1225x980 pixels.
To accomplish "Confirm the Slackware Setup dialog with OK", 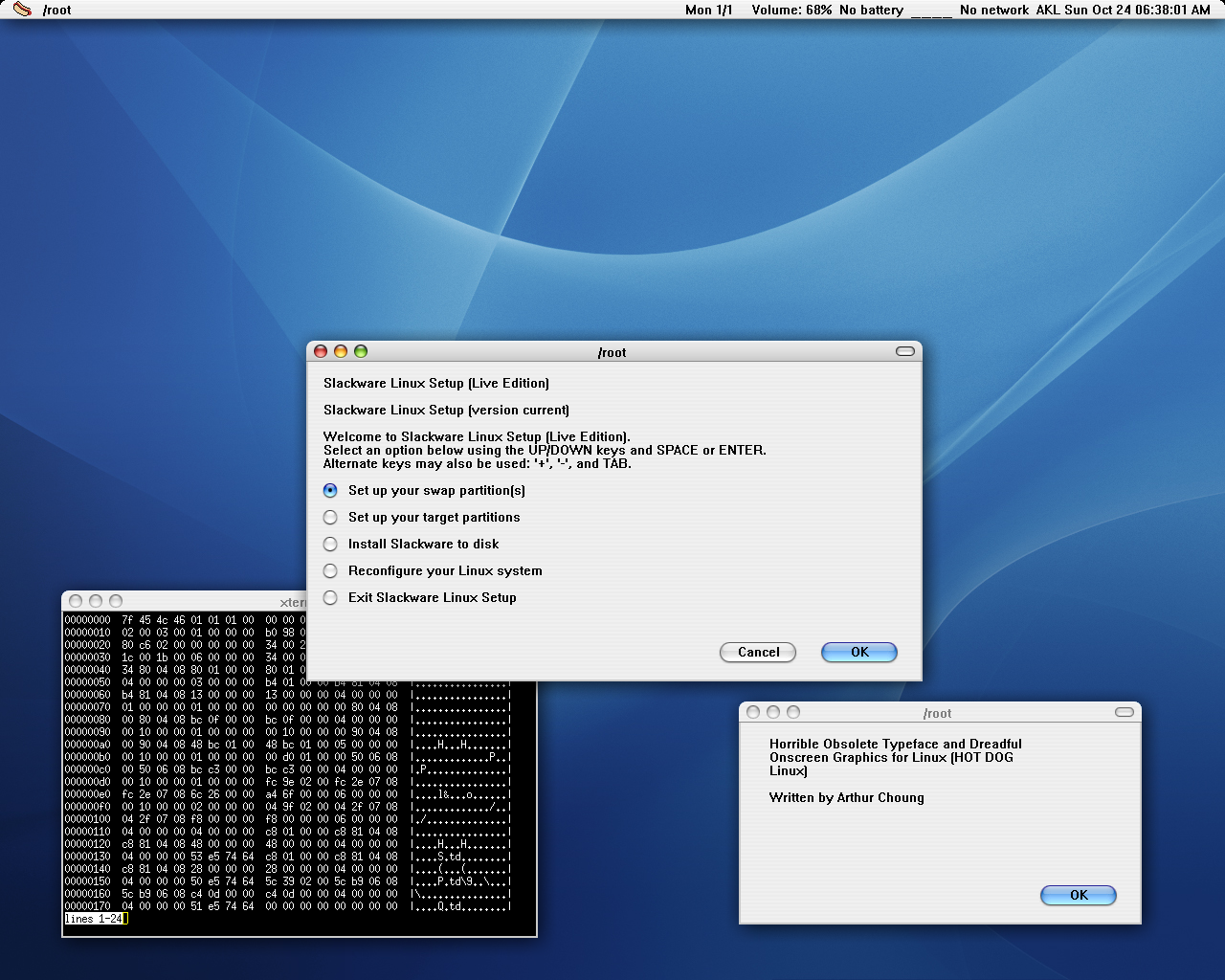I will click(859, 652).
